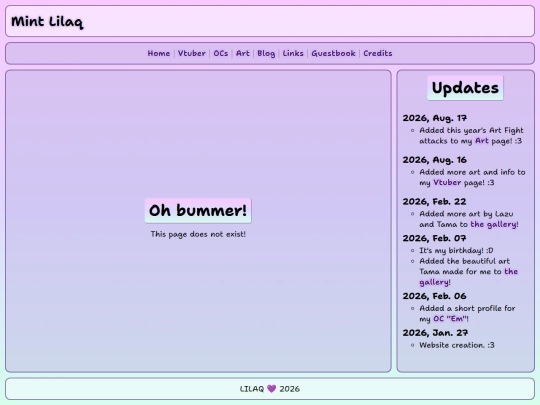Visit the Links page from the navigation
The image size is (540, 405).
[x=293, y=53]
